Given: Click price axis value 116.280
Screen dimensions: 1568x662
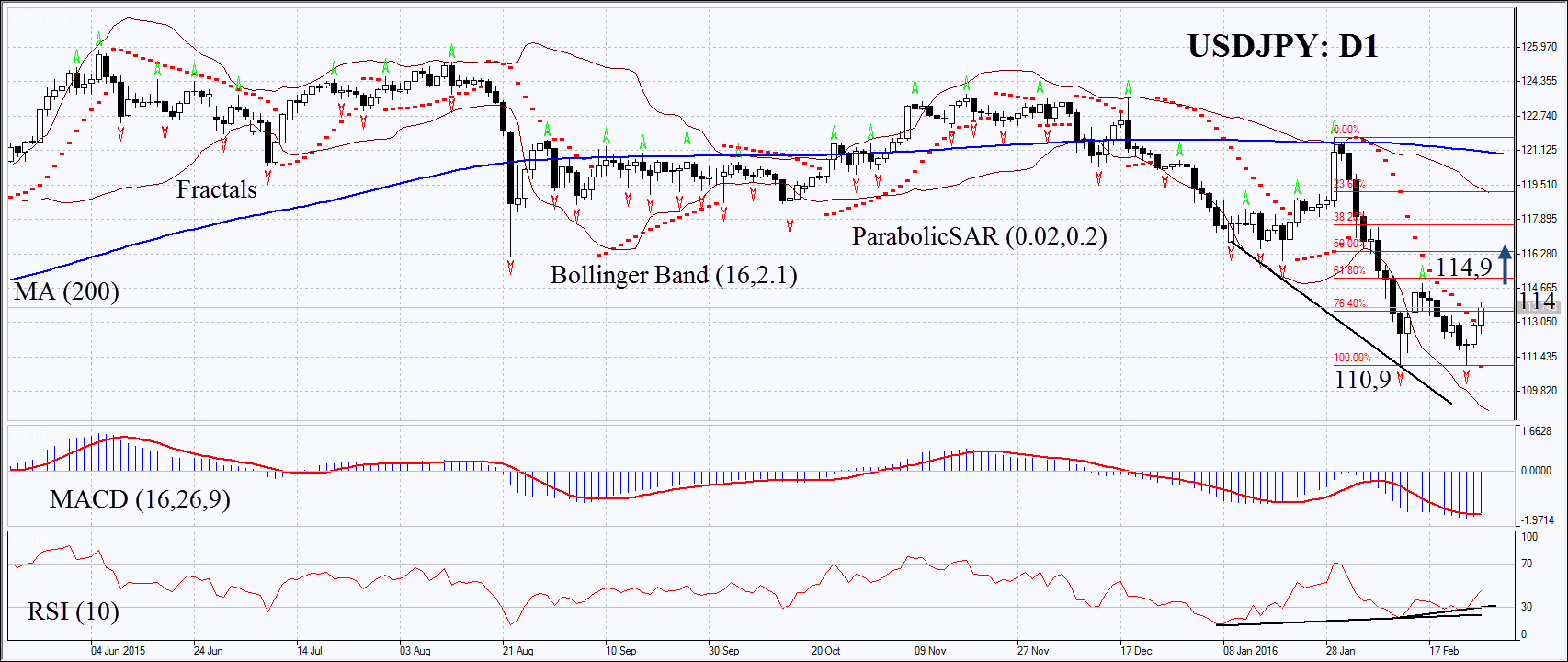Looking at the screenshot, I should pos(1539,254).
